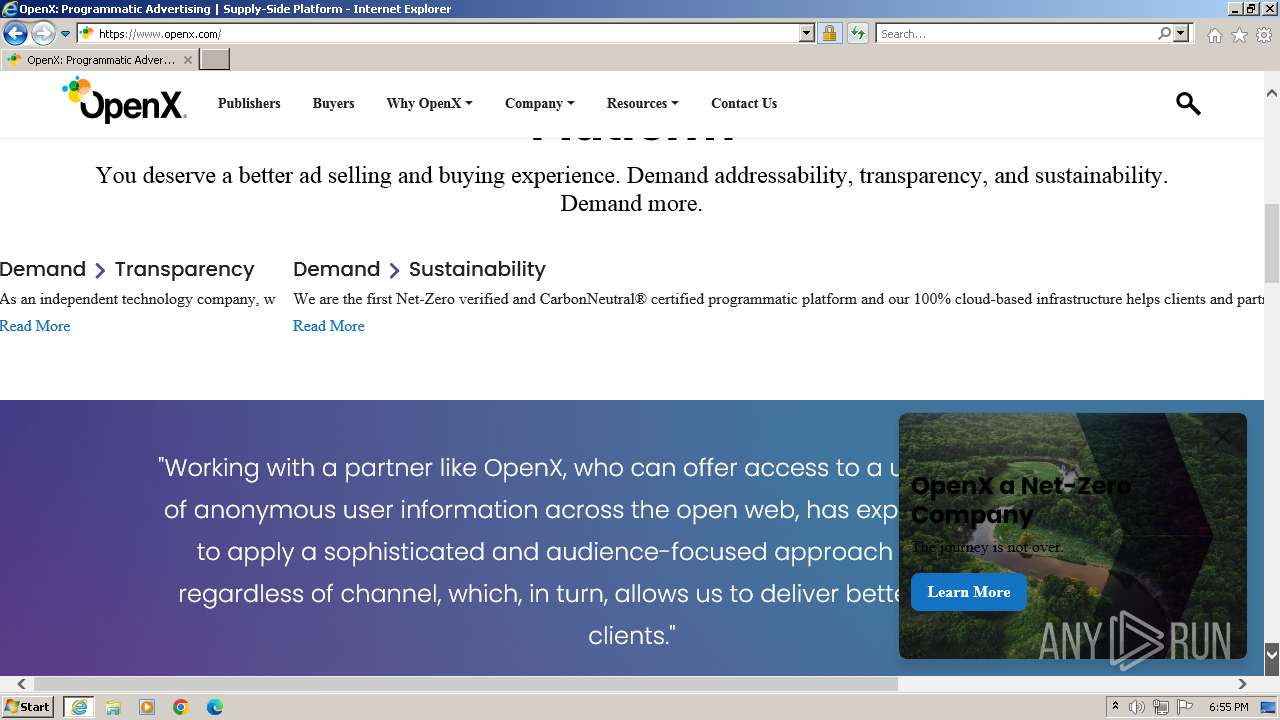This screenshot has width=1280, height=720.
Task: Go back with the browser back arrow
Action: point(15,33)
